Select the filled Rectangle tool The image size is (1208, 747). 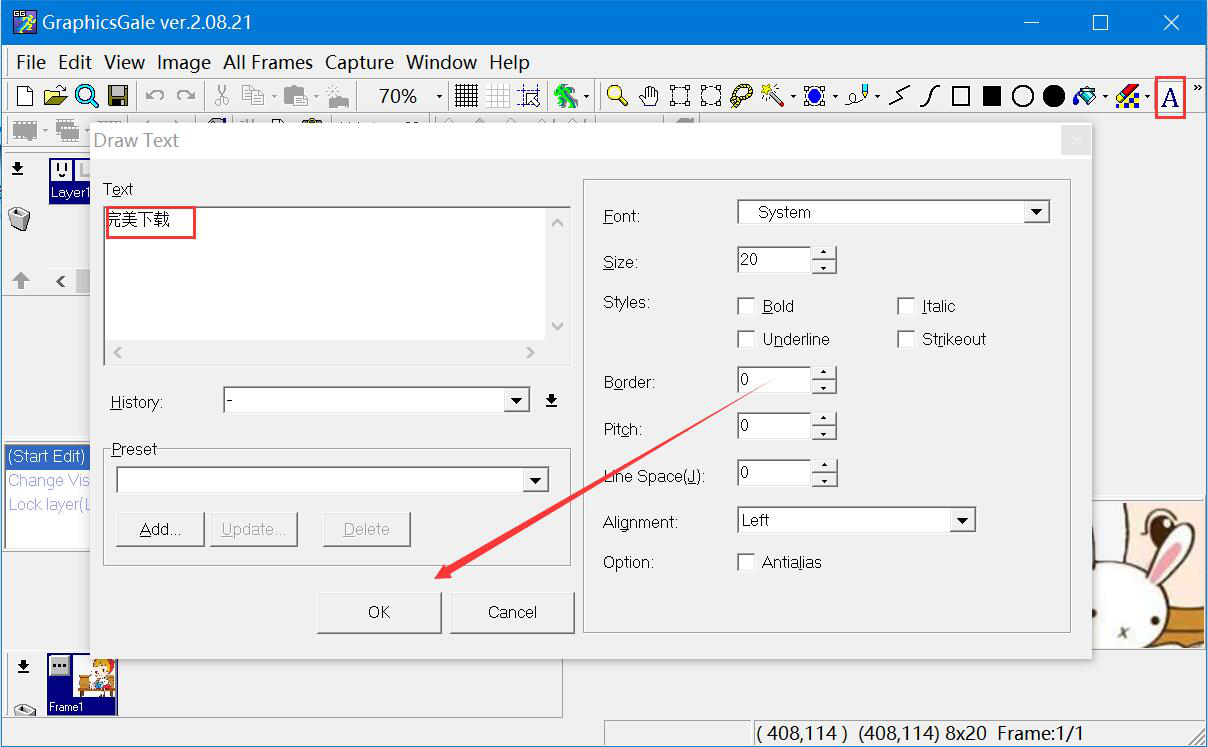click(x=992, y=96)
